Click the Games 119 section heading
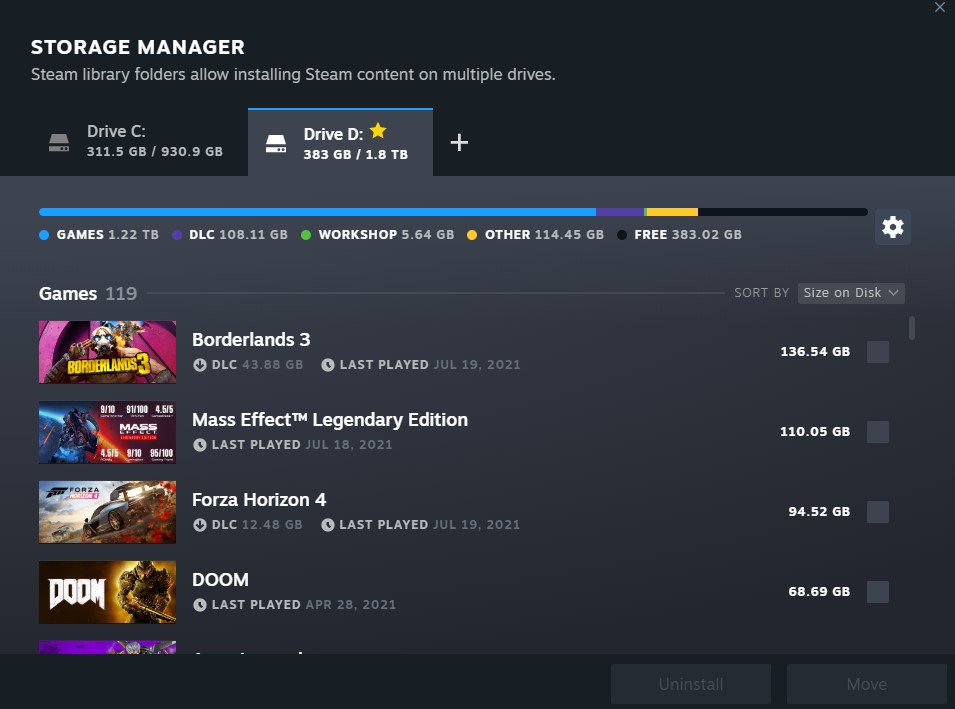This screenshot has height=709, width=955. click(x=88, y=294)
